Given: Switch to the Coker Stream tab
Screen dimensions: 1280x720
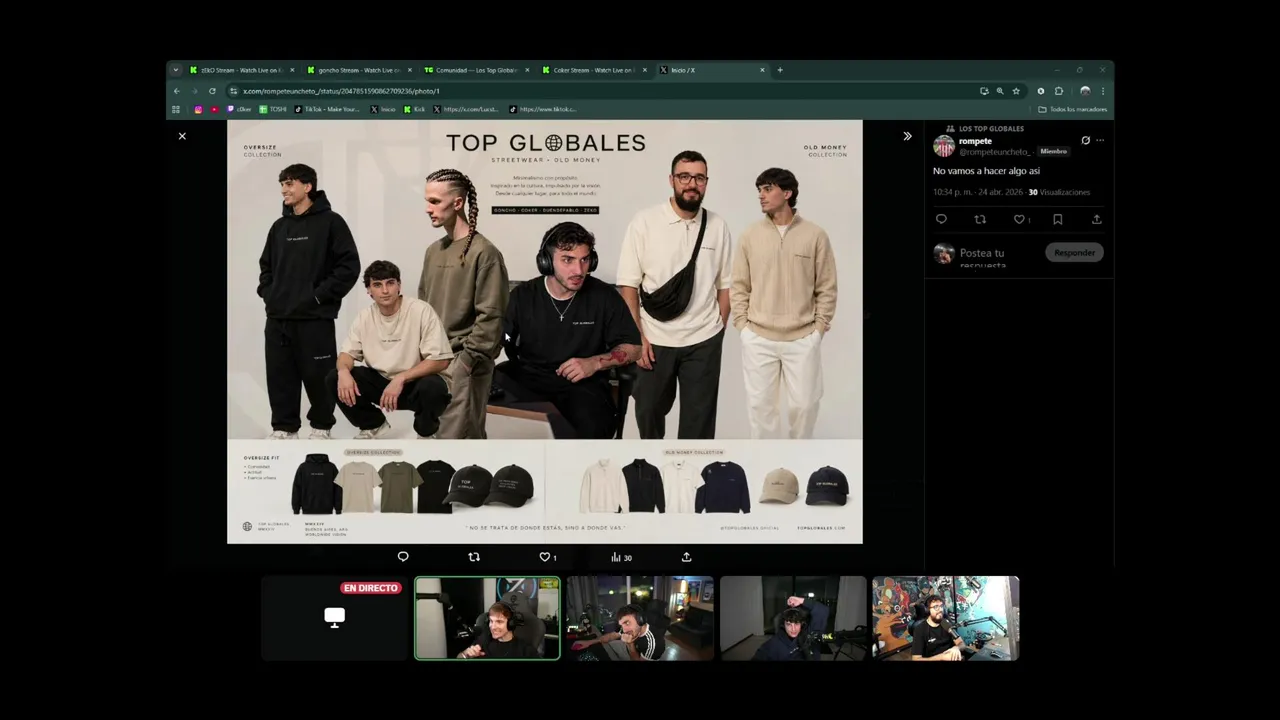Looking at the screenshot, I should [593, 70].
